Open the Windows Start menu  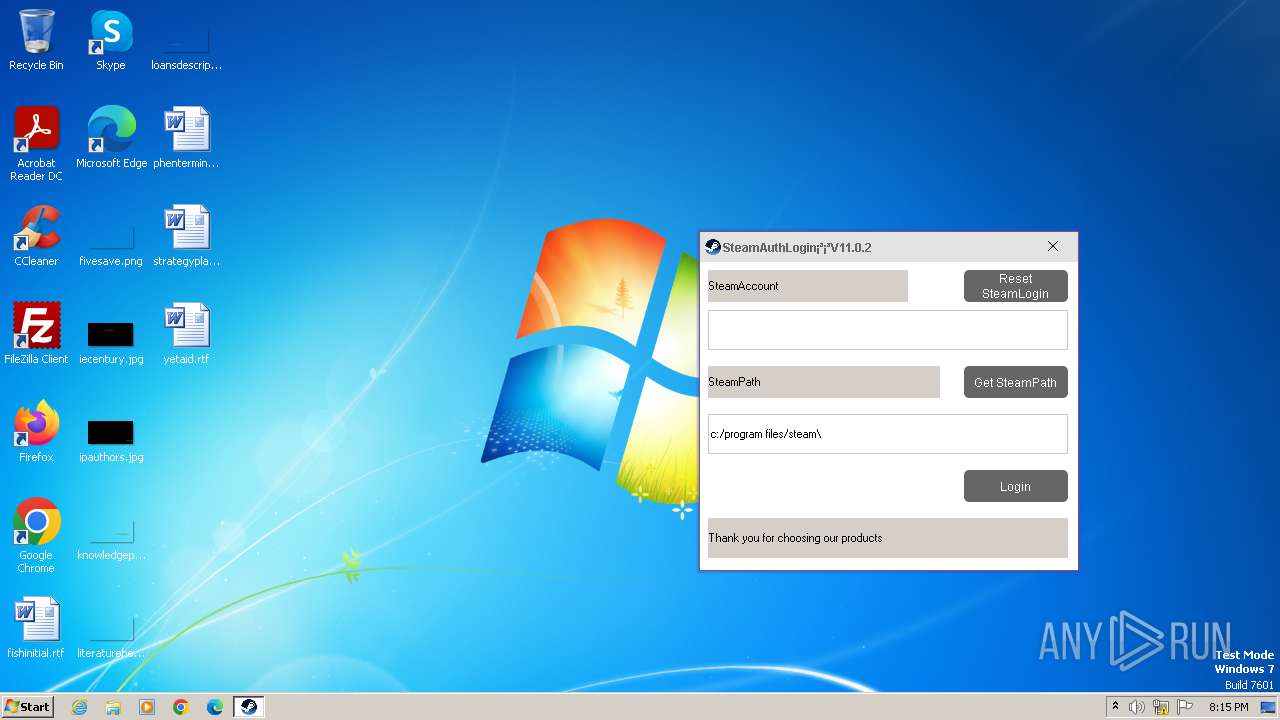27,706
